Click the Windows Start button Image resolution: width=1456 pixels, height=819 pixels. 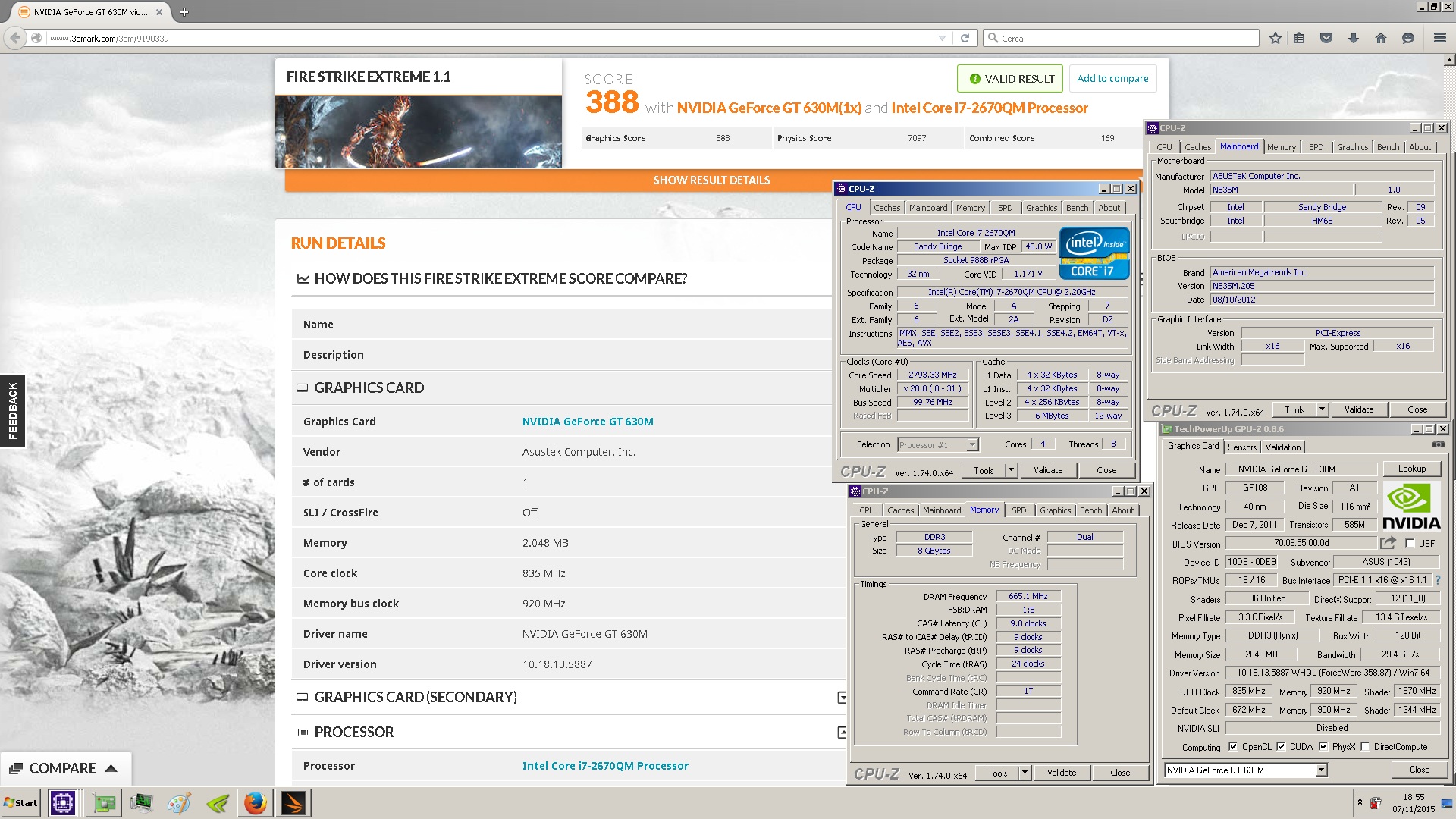pos(21,803)
